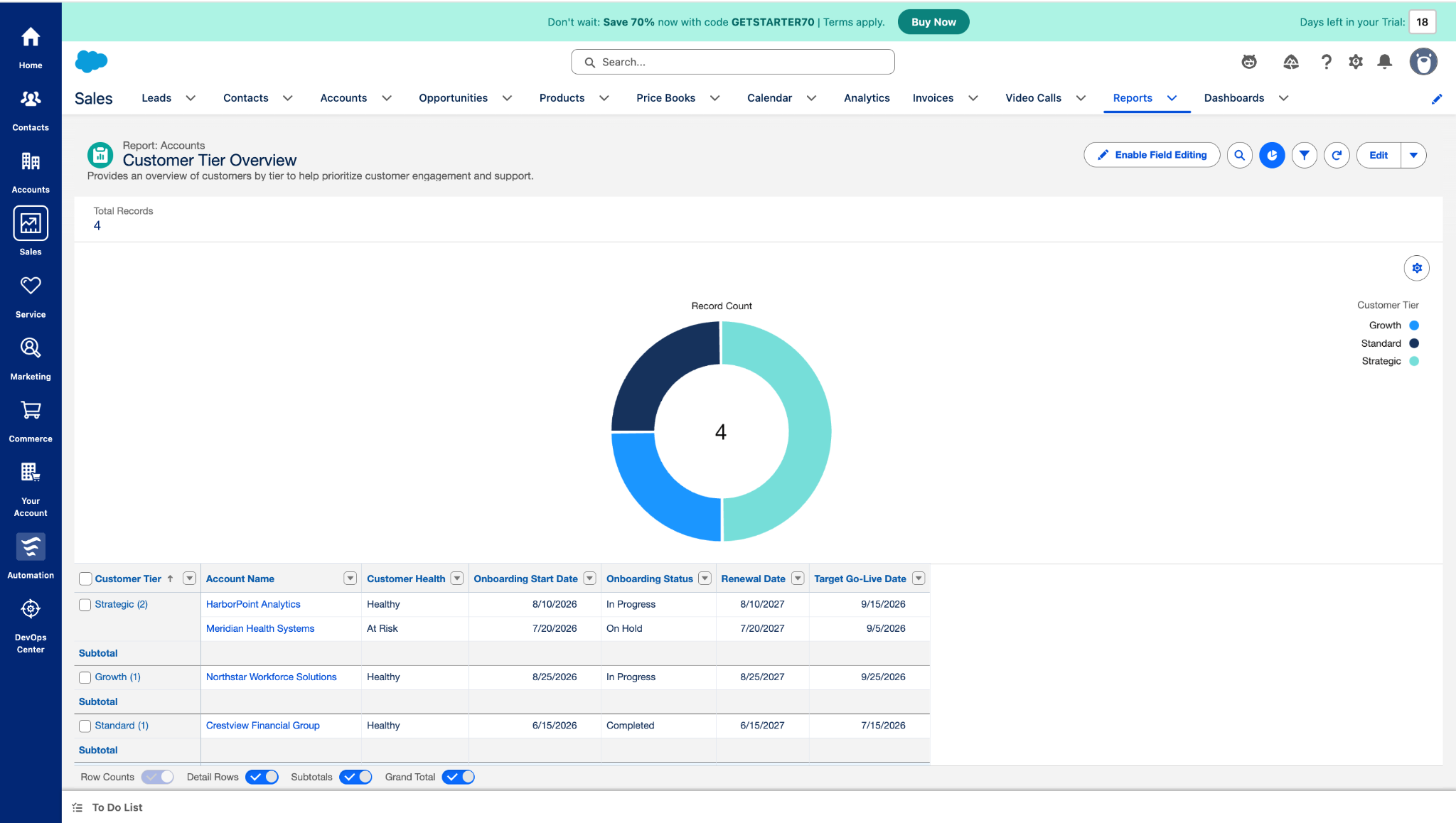Viewport: 1456px width, 823px height.
Task: Toggle the chart display button
Action: tap(1272, 155)
